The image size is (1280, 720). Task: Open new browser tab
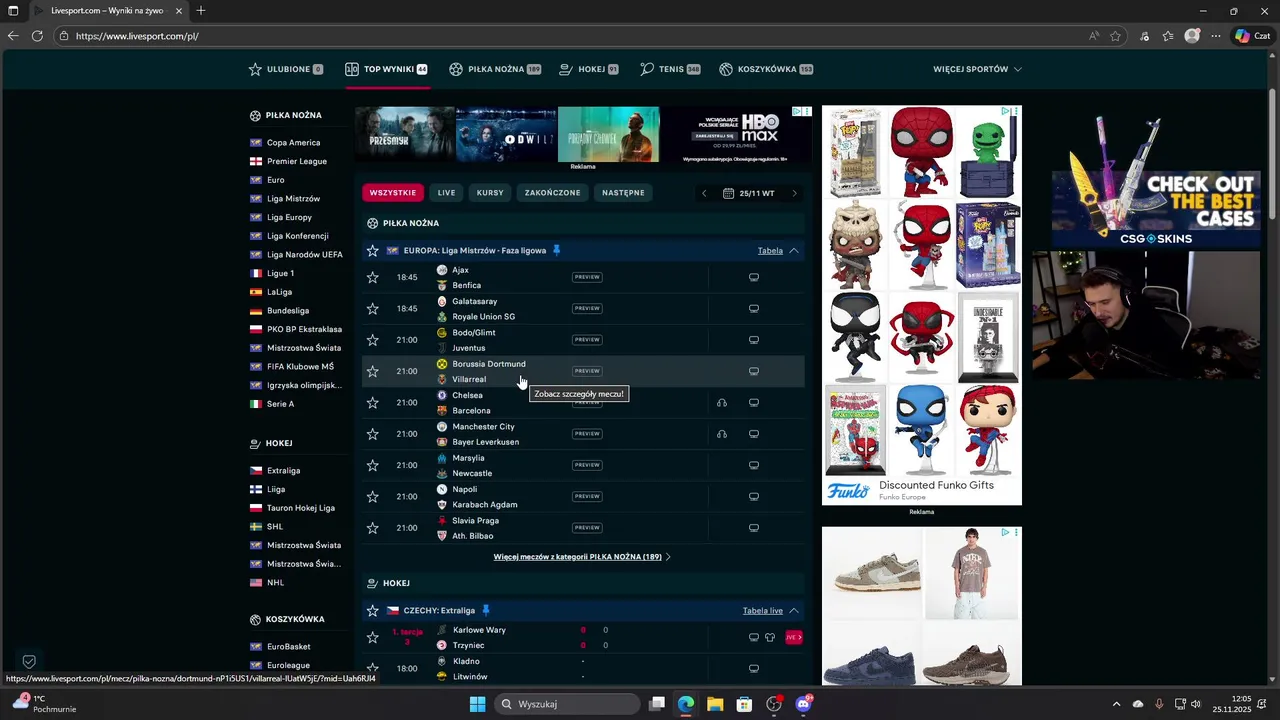coord(201,11)
